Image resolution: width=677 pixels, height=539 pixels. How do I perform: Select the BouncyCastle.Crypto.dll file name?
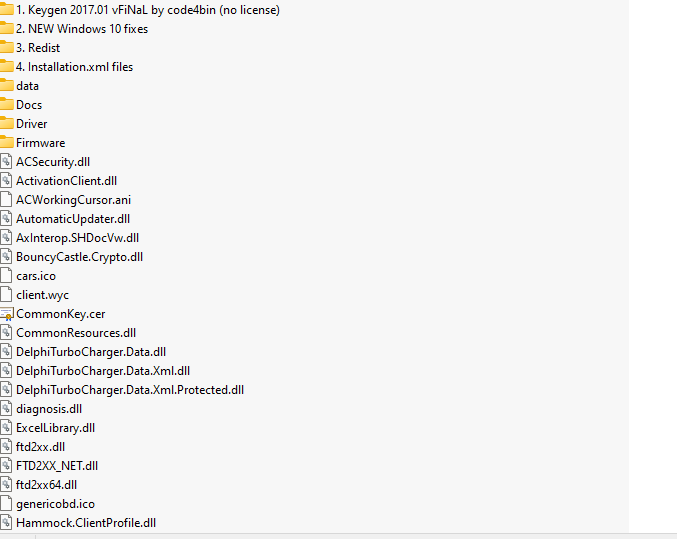(79, 257)
